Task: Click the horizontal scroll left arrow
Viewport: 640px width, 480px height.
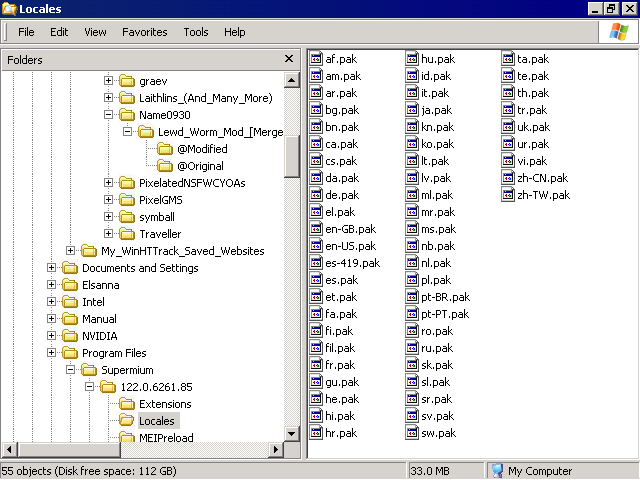Action: [9, 450]
